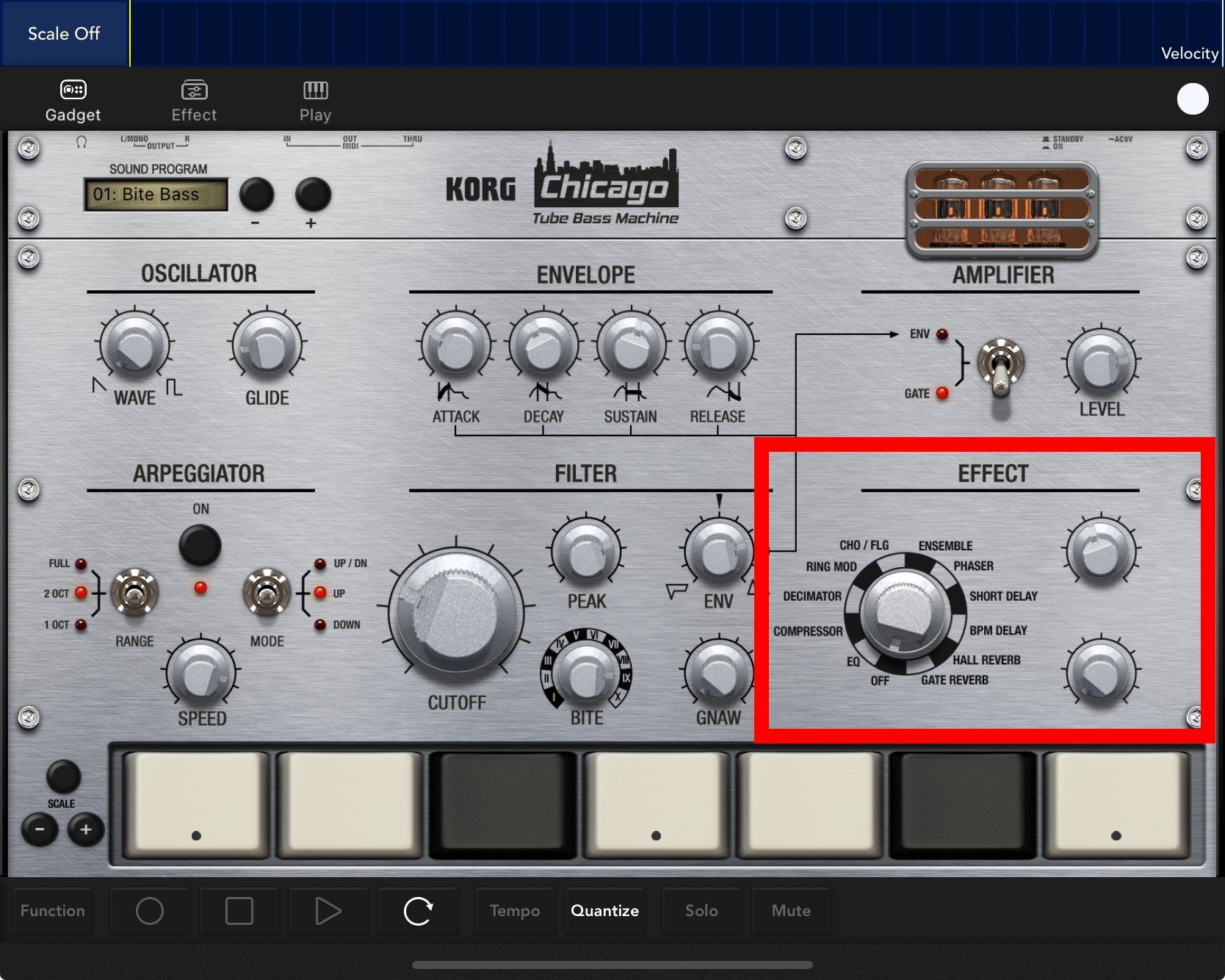Select the HALL REVERB effect label
The width and height of the screenshot is (1225, 980).
pyautogui.click(x=986, y=660)
